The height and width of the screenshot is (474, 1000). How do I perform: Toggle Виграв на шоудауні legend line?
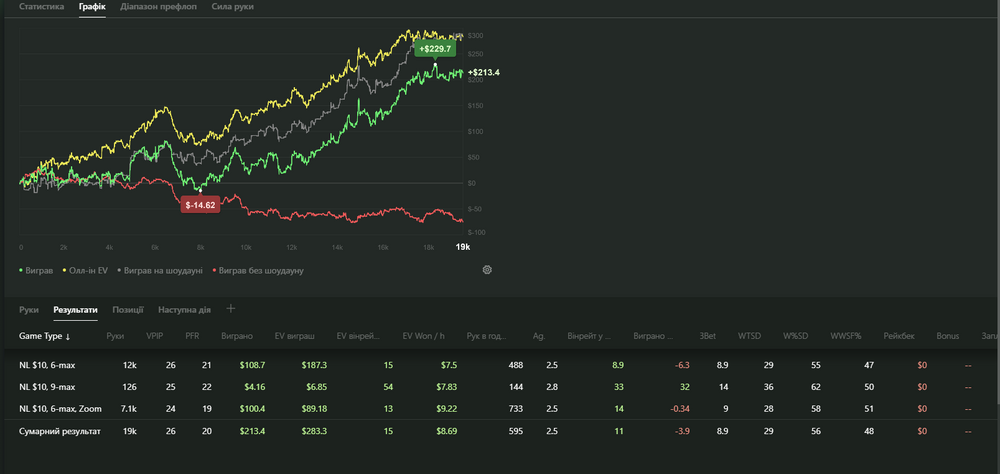160,270
